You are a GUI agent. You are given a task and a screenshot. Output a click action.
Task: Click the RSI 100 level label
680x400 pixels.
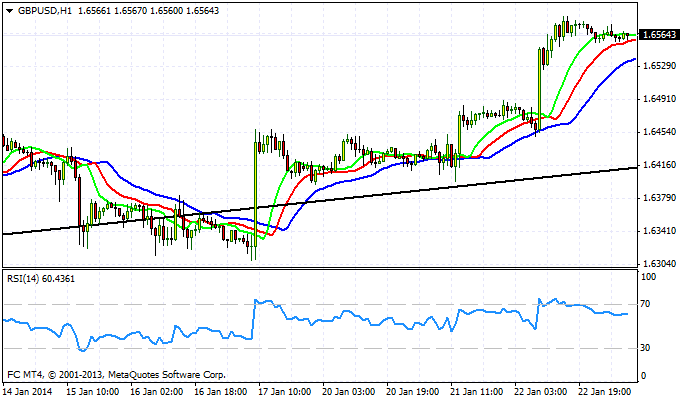coord(648,277)
